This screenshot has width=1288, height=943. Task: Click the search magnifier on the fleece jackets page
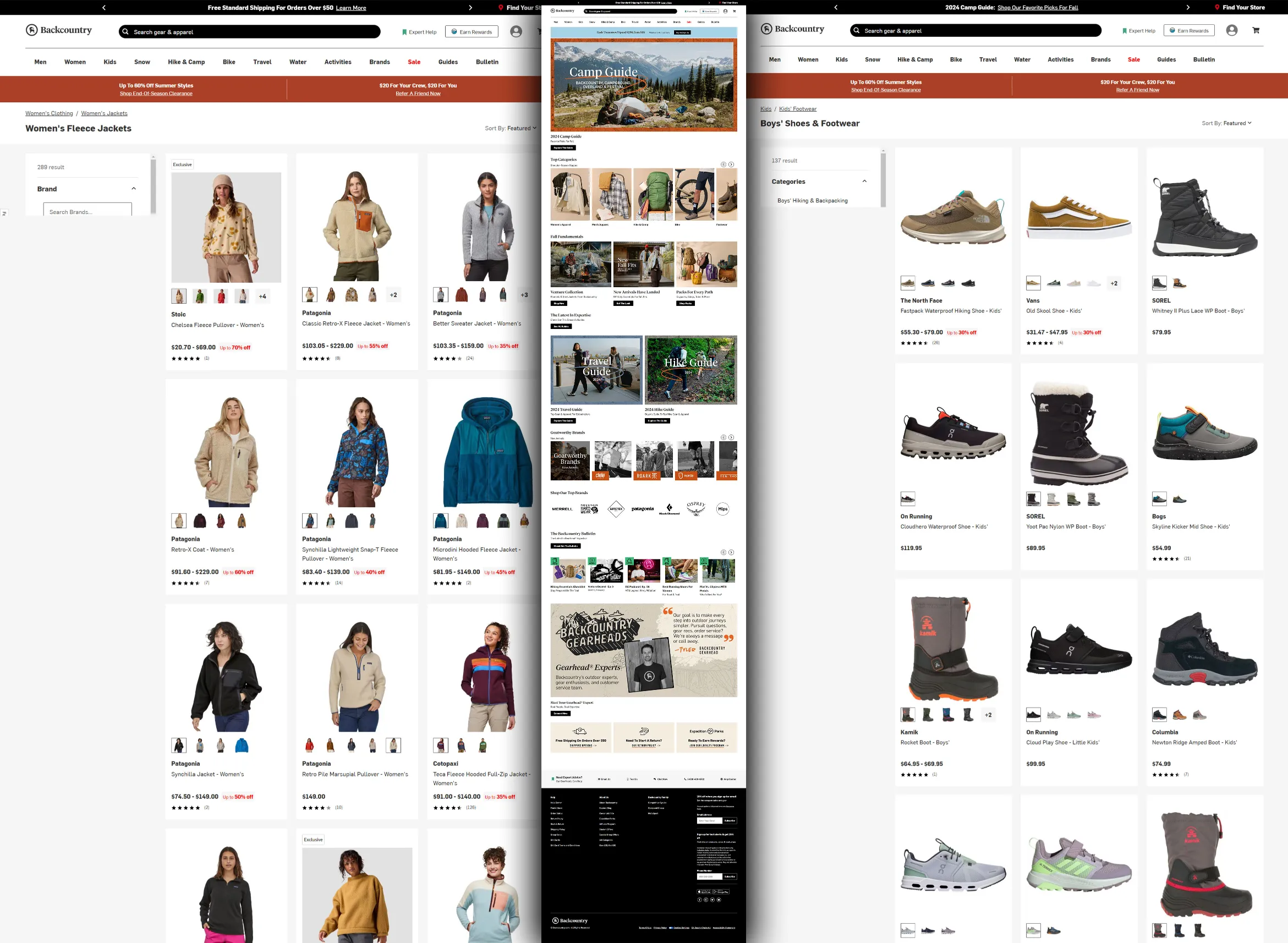(125, 32)
